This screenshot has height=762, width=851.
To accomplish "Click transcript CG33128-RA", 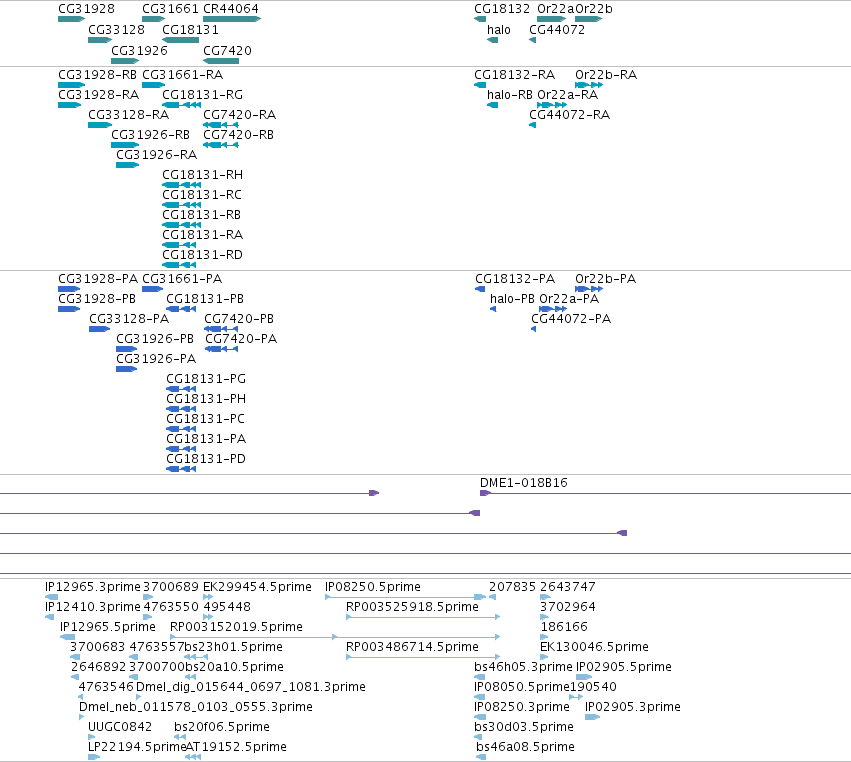I will click(129, 115).
